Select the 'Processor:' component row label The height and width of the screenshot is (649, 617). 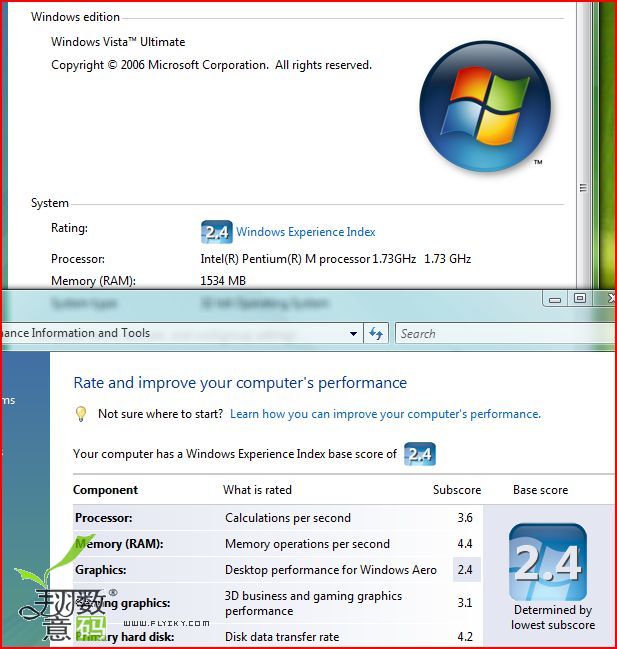103,518
